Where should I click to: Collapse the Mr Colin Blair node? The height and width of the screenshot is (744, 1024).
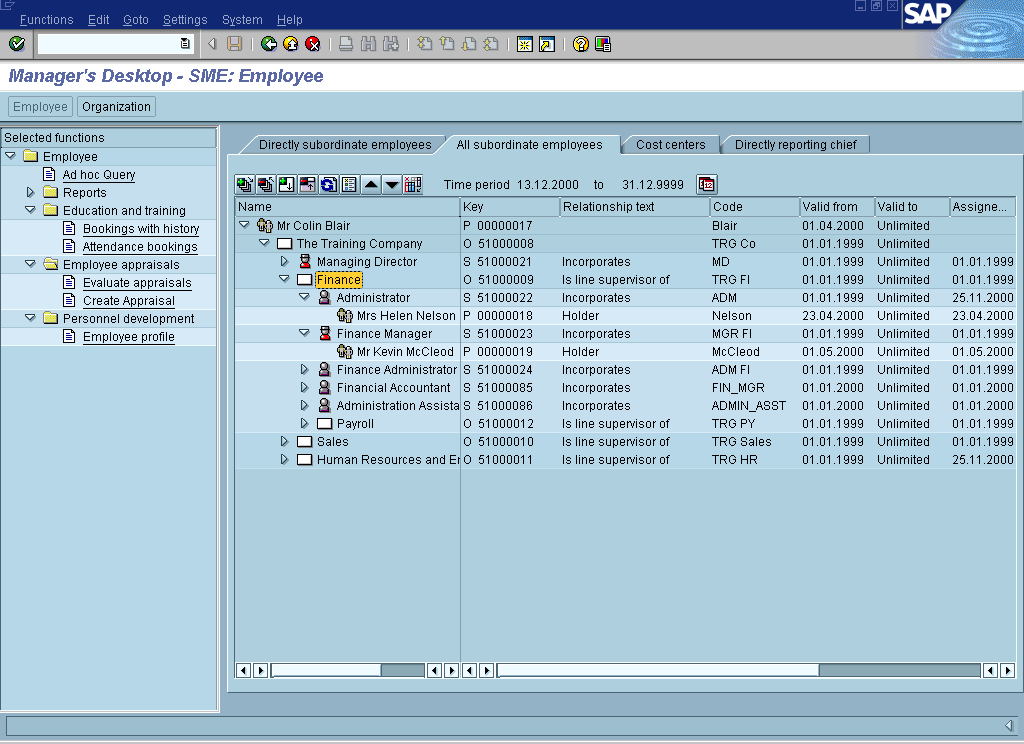pyautogui.click(x=244, y=225)
